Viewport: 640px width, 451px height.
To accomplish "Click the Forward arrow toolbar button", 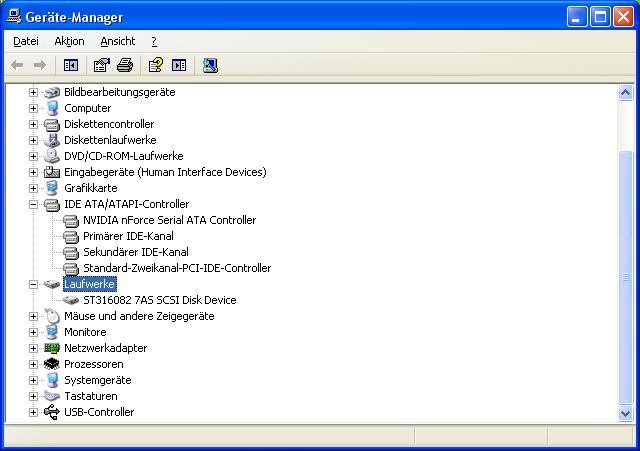I will [40, 65].
